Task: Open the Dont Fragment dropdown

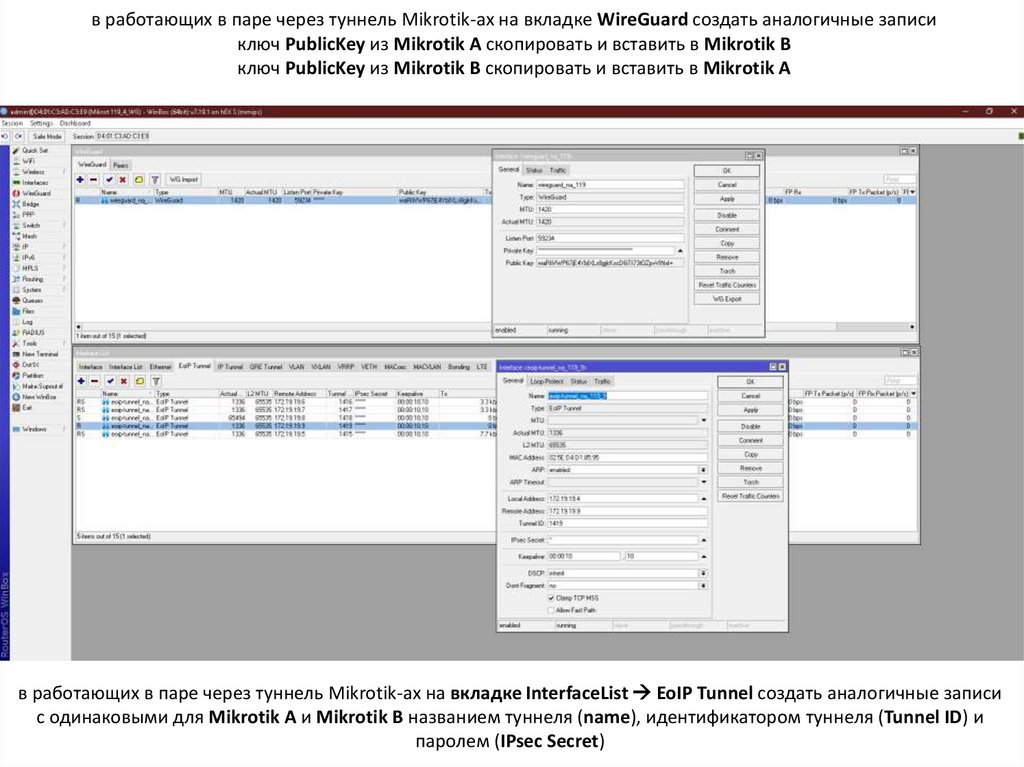Action: click(x=703, y=585)
